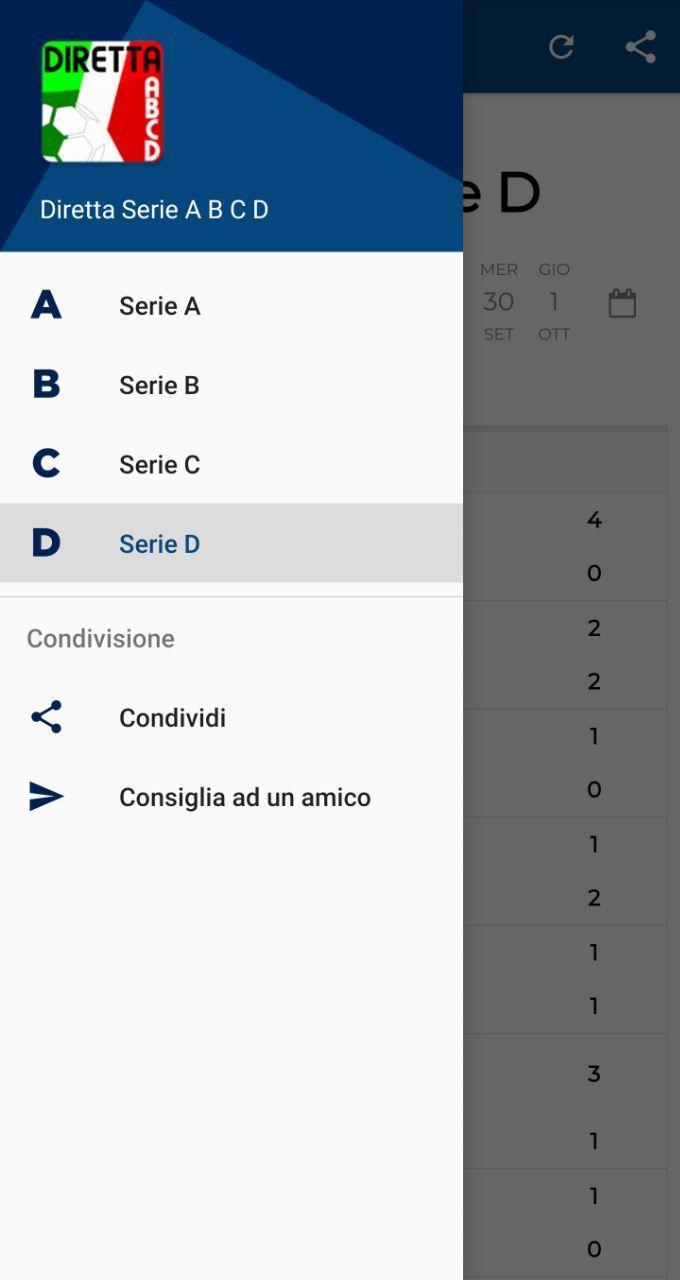This screenshot has width=680, height=1280.
Task: Select the GIO 1 OTT date
Action: click(x=554, y=302)
